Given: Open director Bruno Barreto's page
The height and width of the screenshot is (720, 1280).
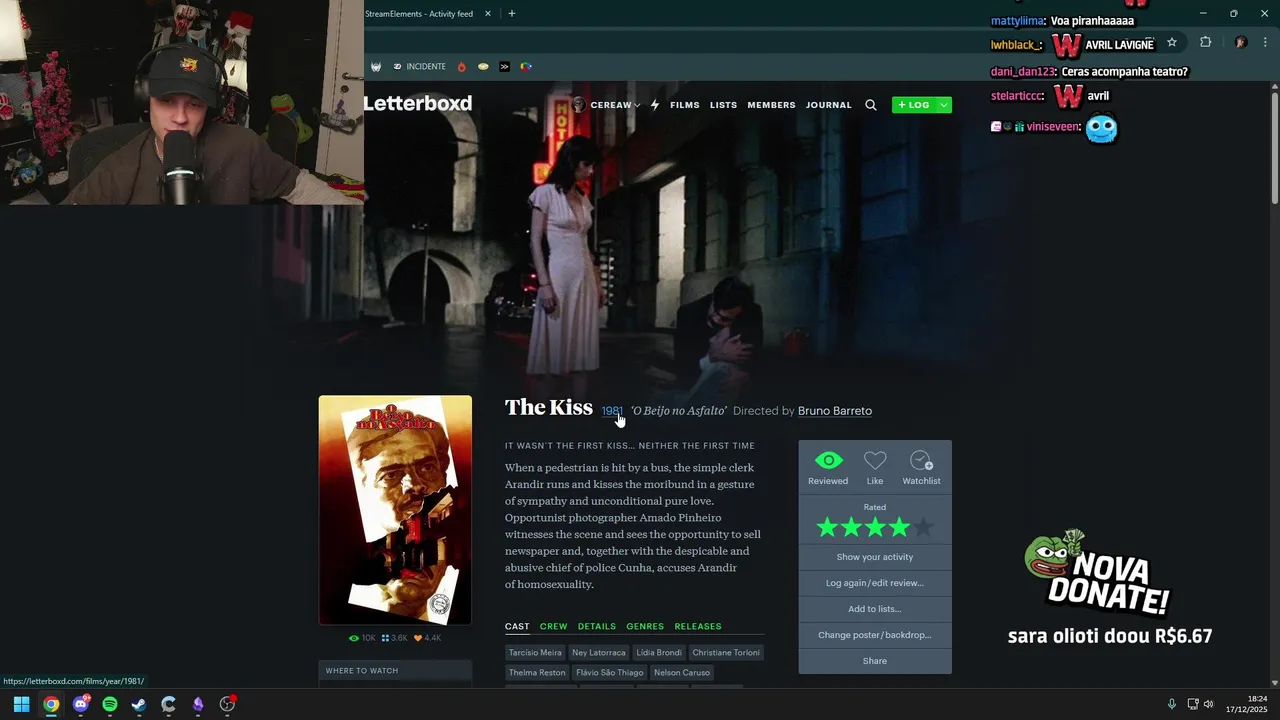Looking at the screenshot, I should [x=835, y=411].
